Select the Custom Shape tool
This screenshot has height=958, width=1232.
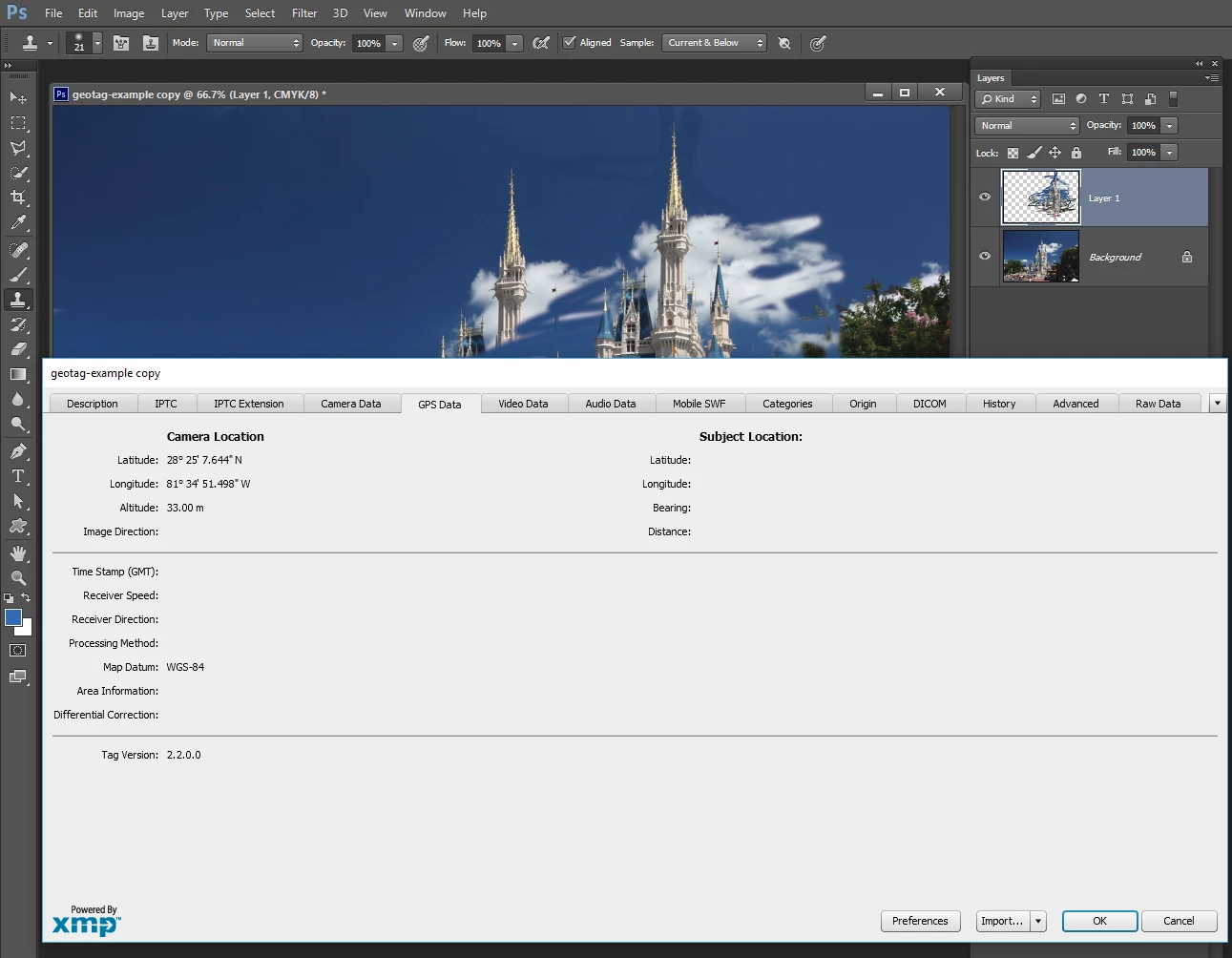click(18, 526)
